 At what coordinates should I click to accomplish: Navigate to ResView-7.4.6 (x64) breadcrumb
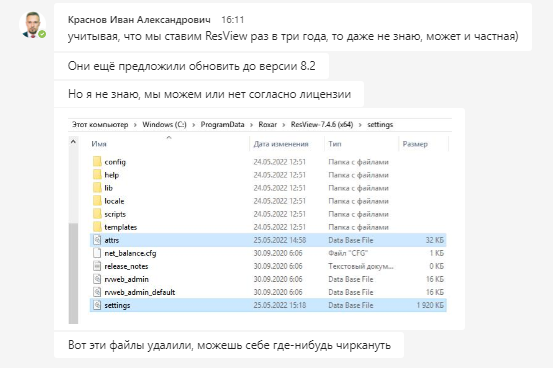pos(322,125)
